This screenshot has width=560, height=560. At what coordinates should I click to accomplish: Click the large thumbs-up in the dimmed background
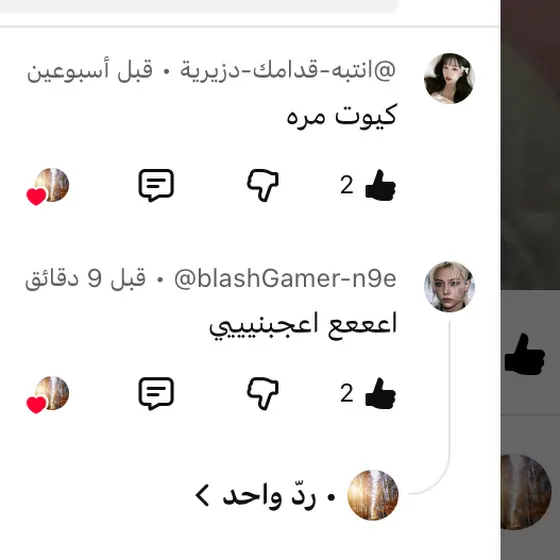click(x=525, y=354)
